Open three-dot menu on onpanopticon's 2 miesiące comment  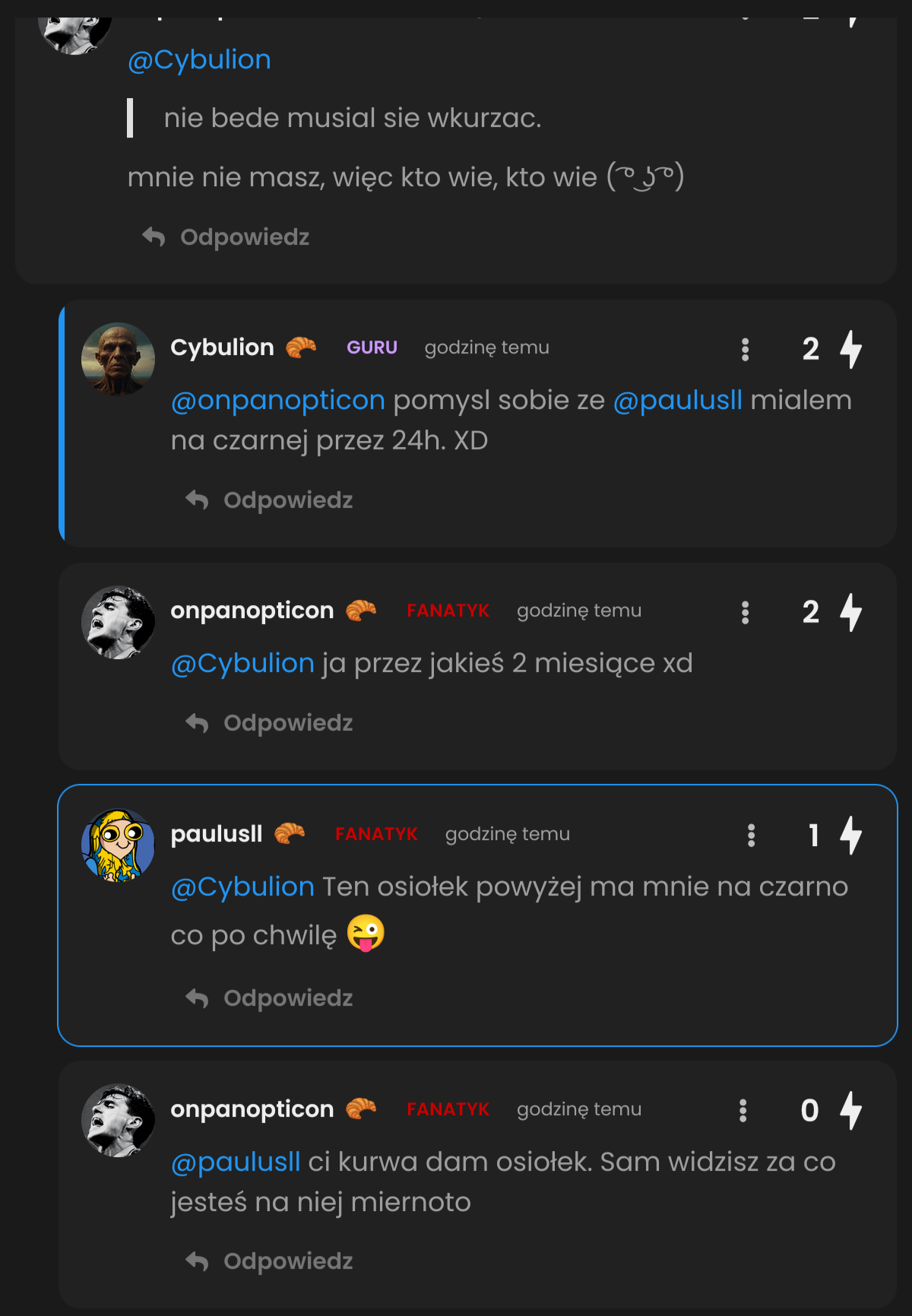point(745,612)
